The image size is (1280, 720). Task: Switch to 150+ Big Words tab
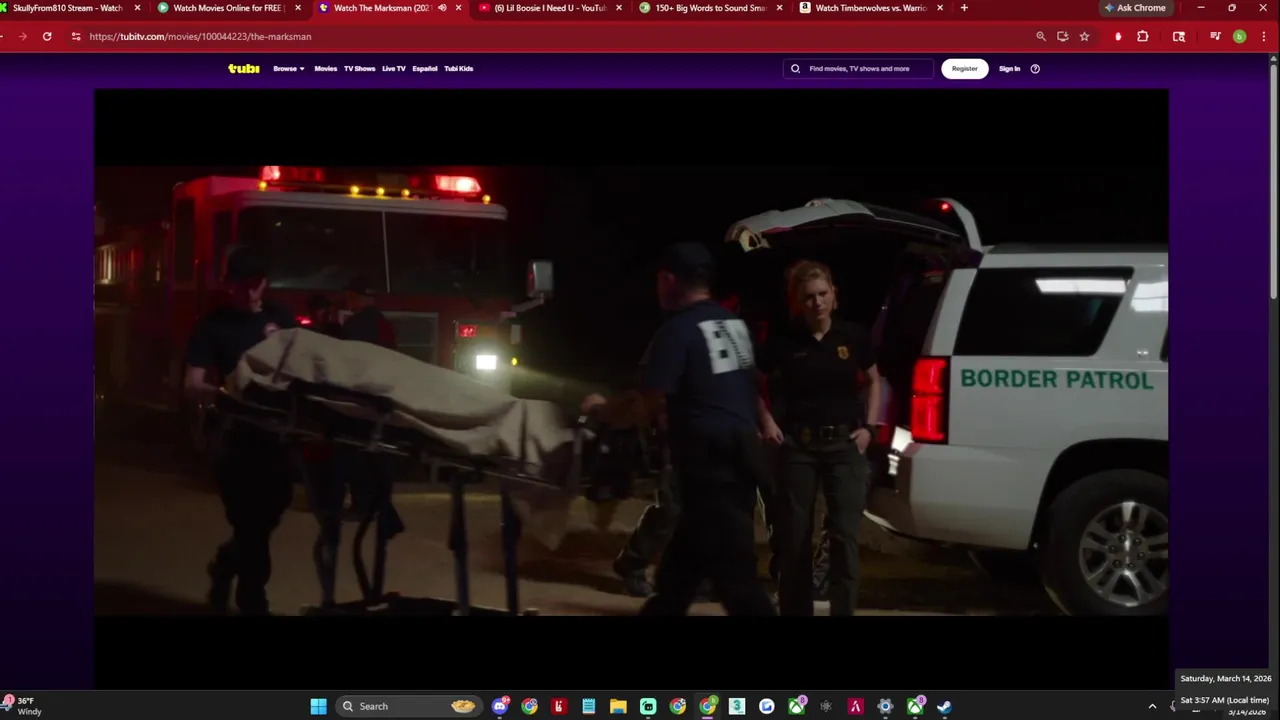pyautogui.click(x=710, y=8)
